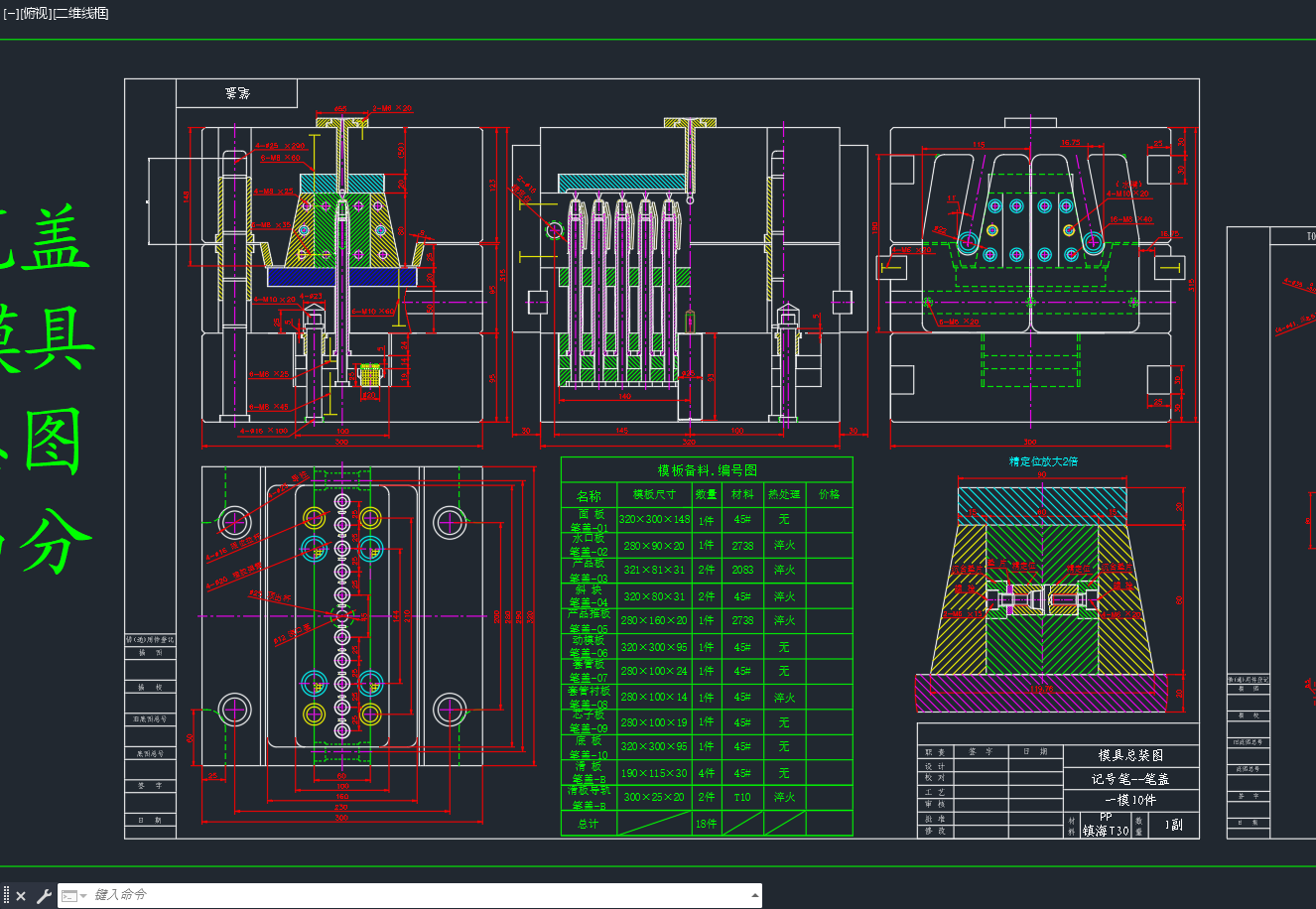Viewport: 1316px width, 909px height.
Task: Open the 俯视 view controls menu
Action: coord(35,13)
